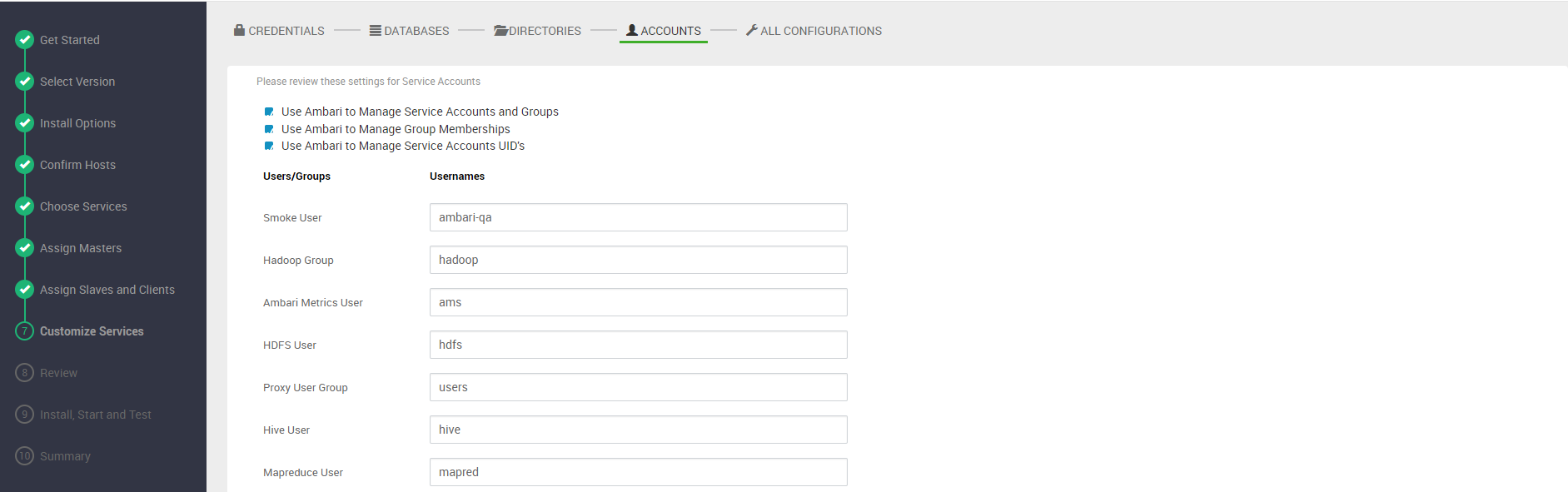
Task: Toggle Manage Group Memberships checkbox
Action: 269,129
